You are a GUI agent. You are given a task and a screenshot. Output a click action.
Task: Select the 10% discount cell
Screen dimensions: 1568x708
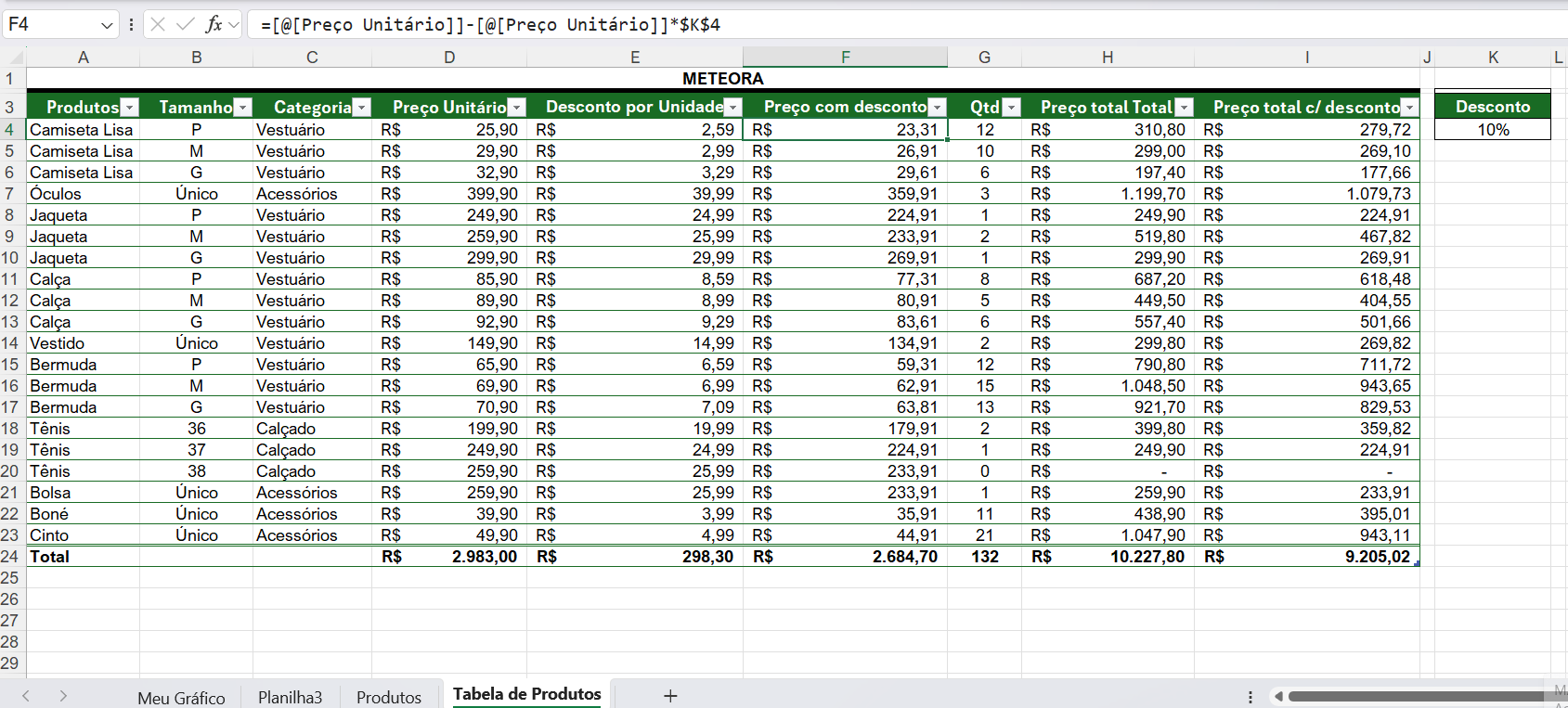pos(1493,130)
